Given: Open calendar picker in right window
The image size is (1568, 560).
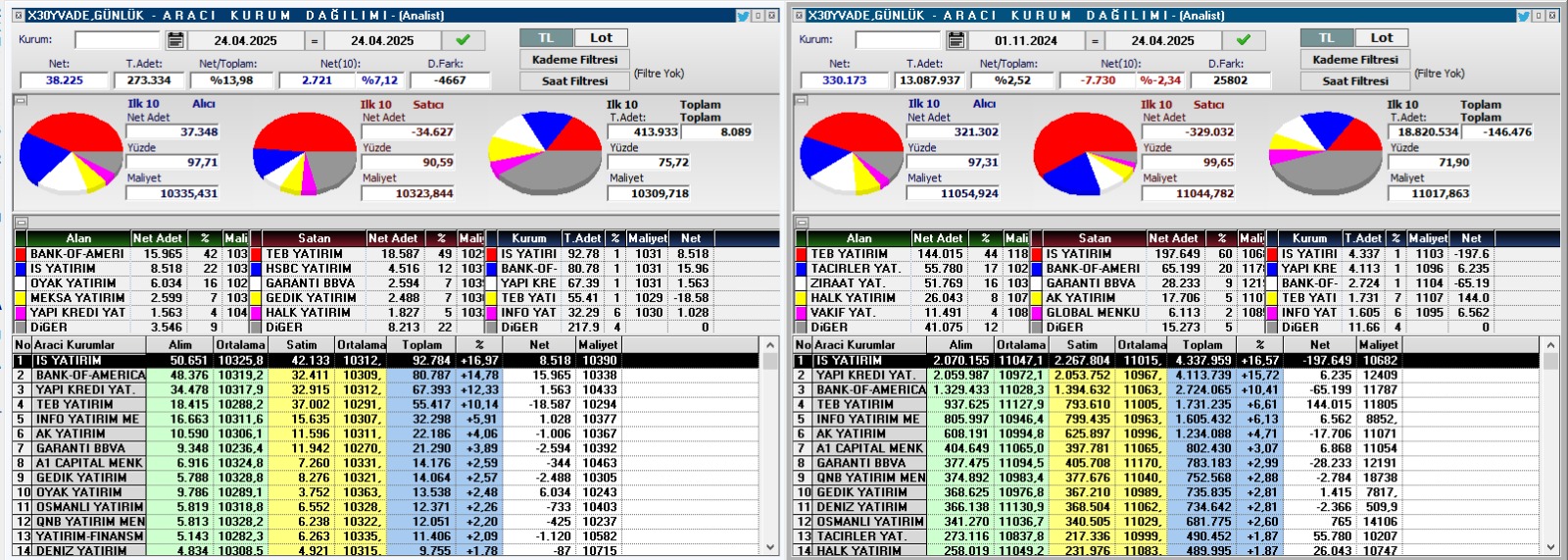Looking at the screenshot, I should [x=955, y=40].
